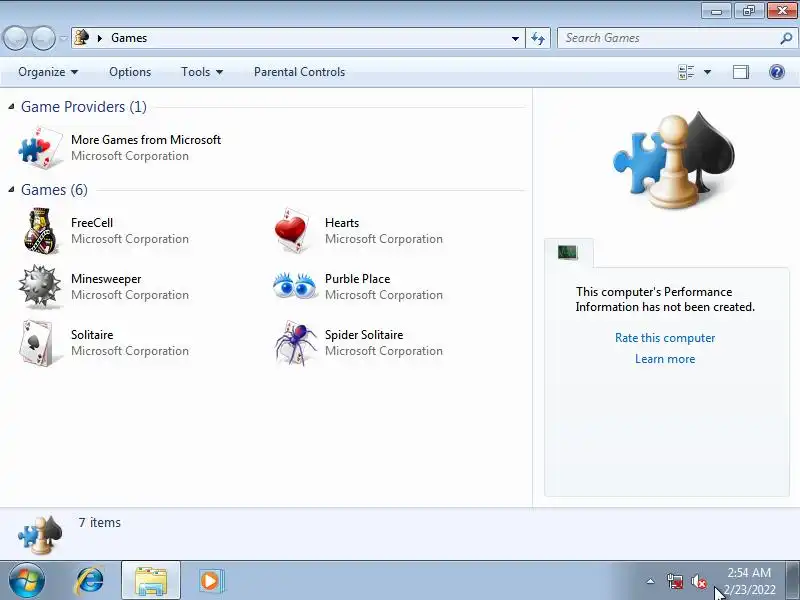
Task: Click the Games breadcrumb in address bar
Action: pyautogui.click(x=129, y=38)
